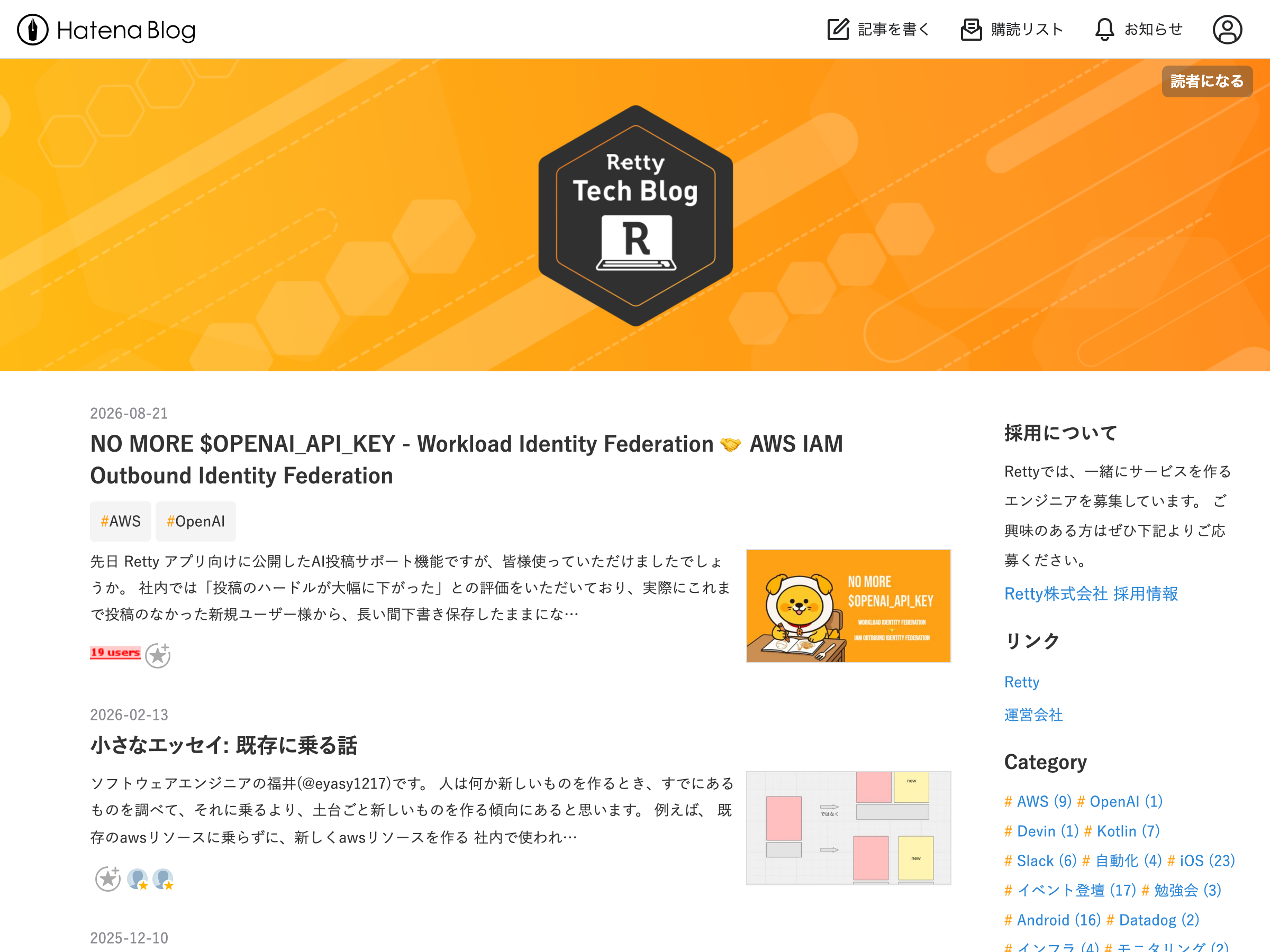1270x952 pixels.
Task: Click the first article excerpt beginning 先日 Retty アプリ
Action: pos(411,588)
